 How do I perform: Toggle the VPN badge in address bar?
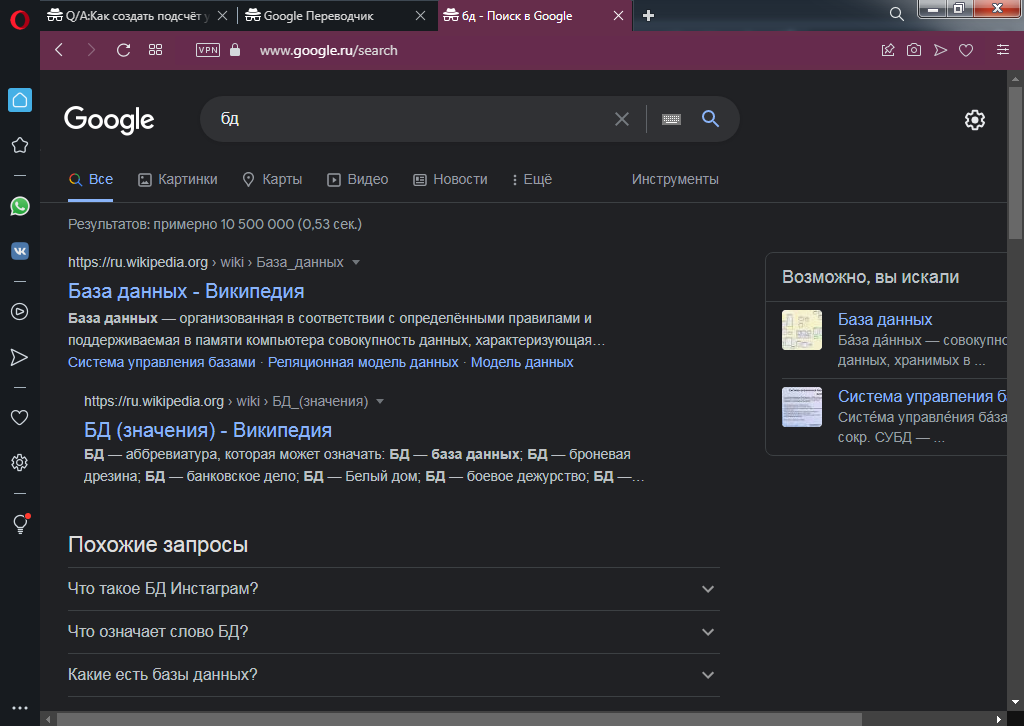tap(208, 50)
